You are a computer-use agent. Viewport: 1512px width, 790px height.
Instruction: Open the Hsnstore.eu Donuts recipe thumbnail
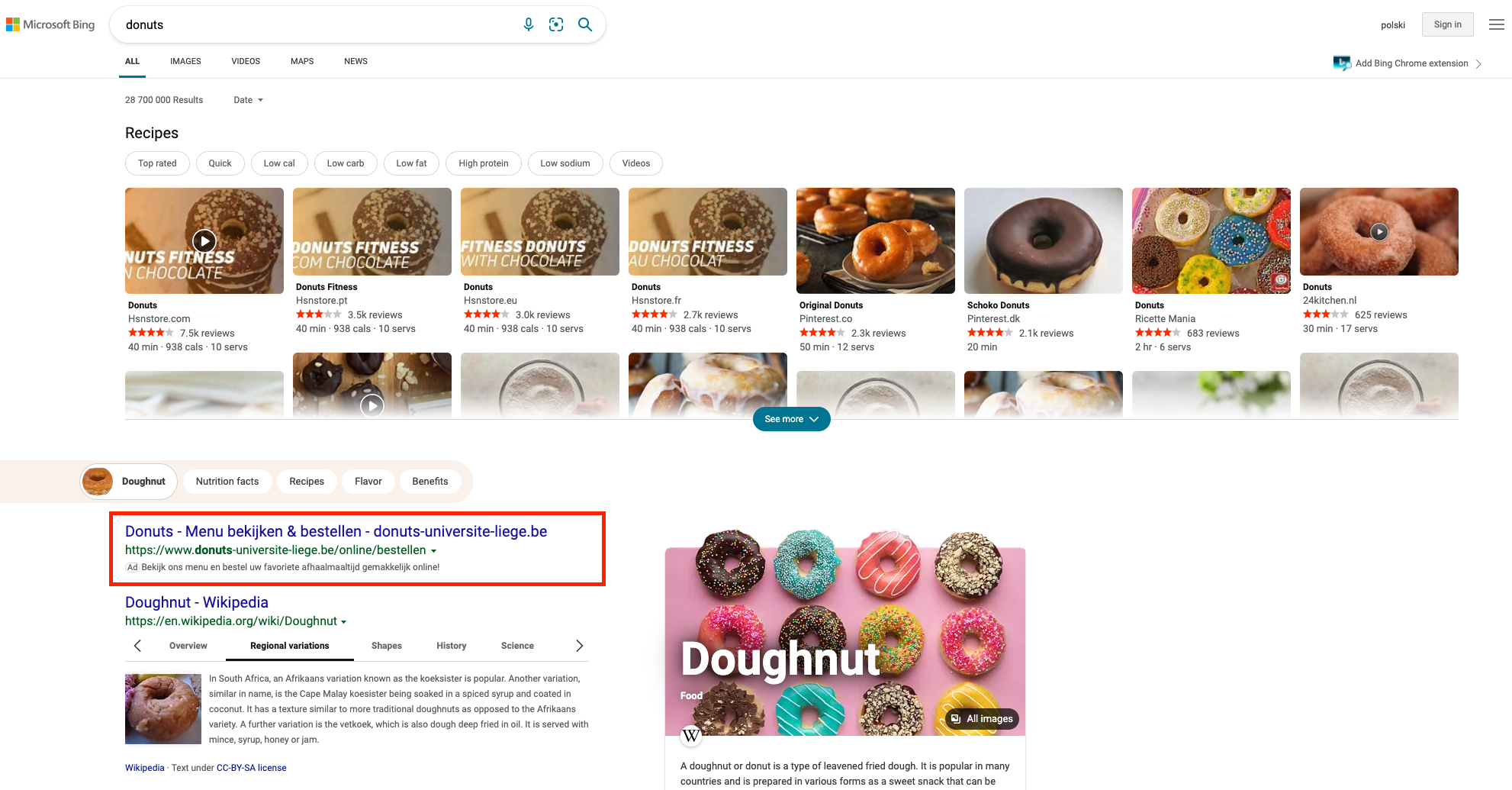[540, 231]
